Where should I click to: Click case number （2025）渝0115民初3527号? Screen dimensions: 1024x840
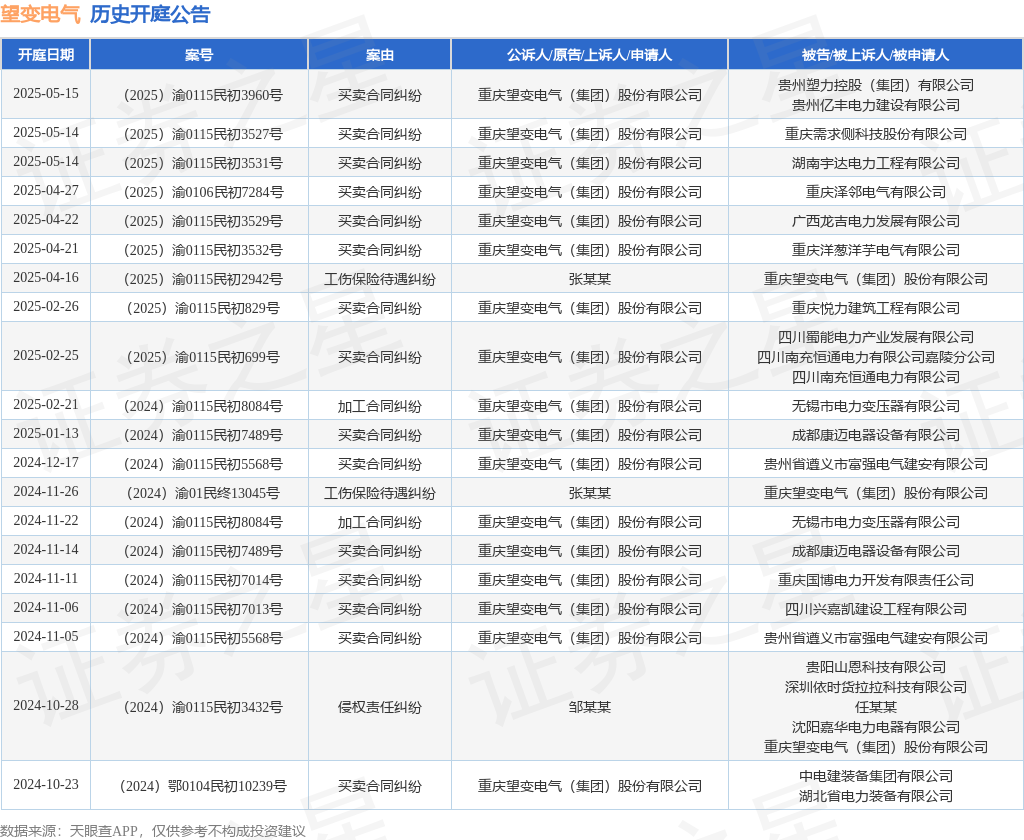coord(202,135)
